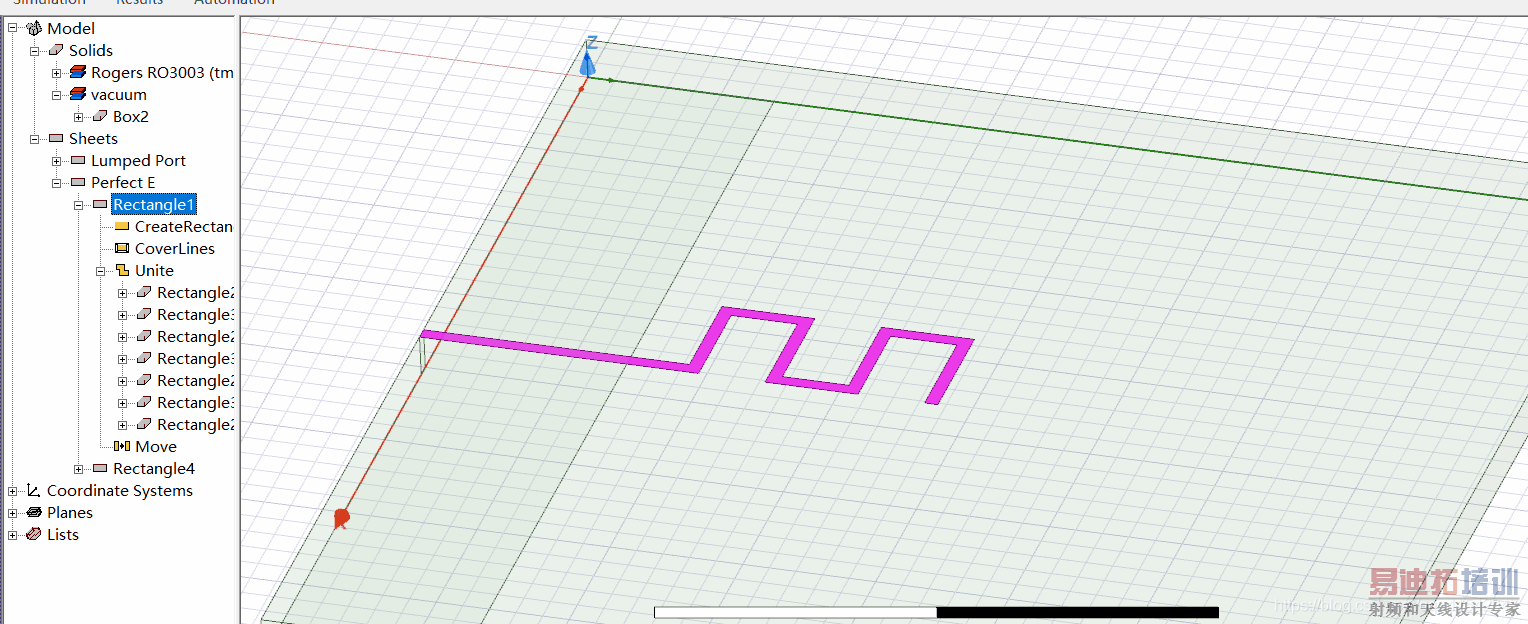Expand the Rectangle4 node

pos(79,468)
